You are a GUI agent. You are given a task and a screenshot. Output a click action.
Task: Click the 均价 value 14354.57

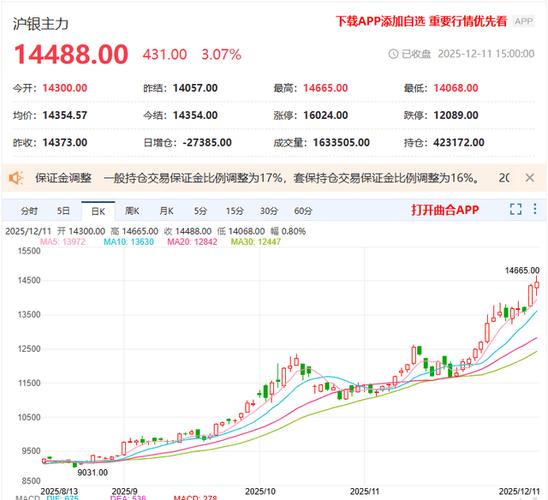(65, 115)
